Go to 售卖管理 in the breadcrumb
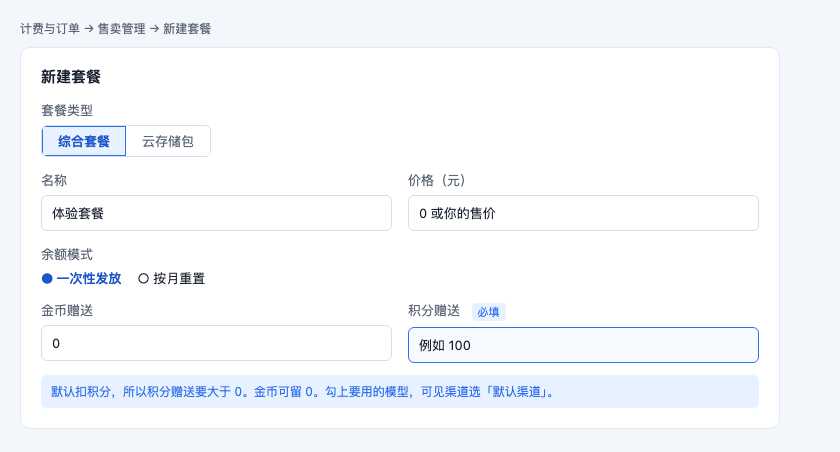Viewport: 840px width, 452px height. 122,29
